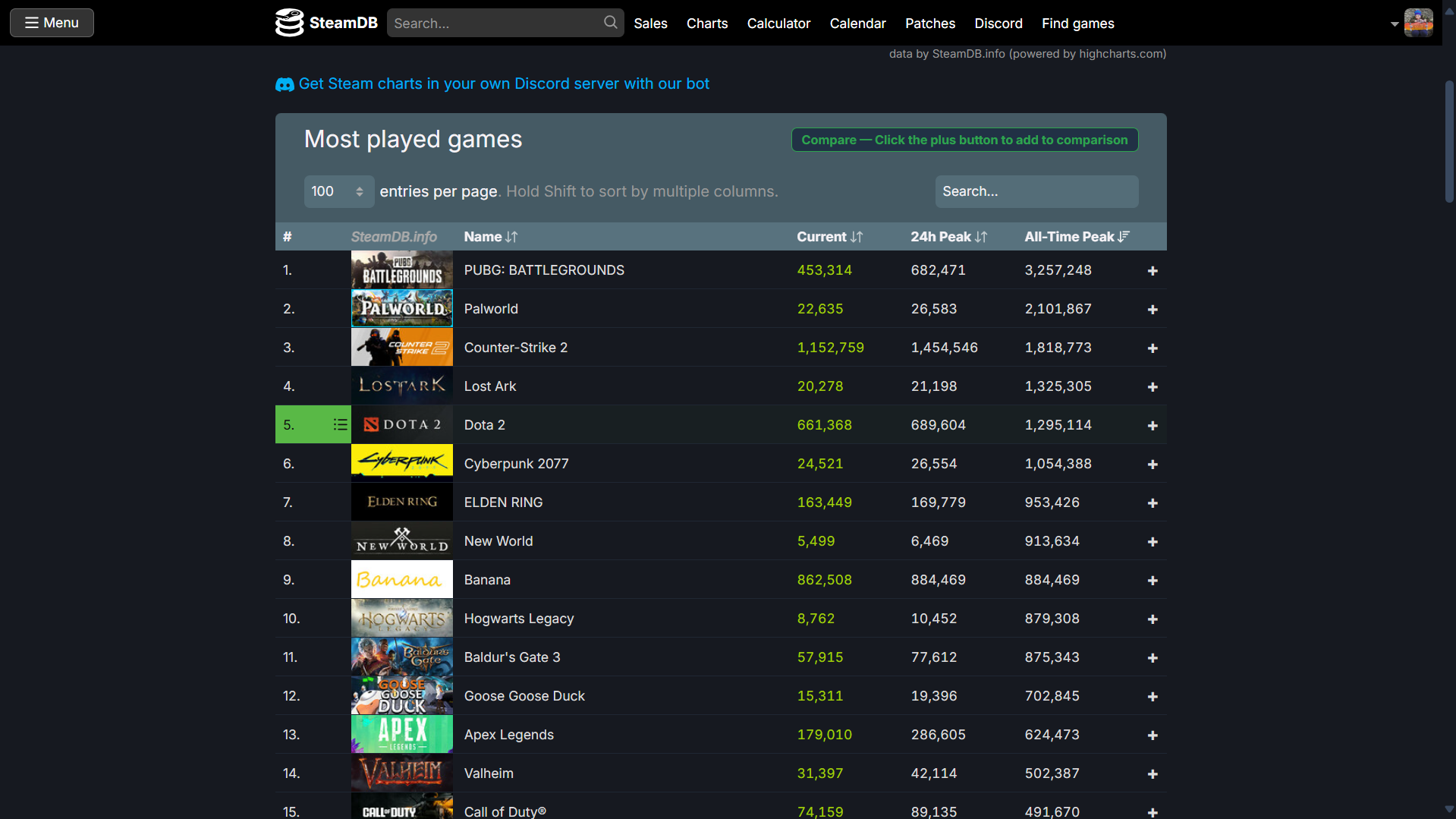1456x819 pixels.
Task: Click the search magnifier icon in the navbar
Action: [609, 23]
